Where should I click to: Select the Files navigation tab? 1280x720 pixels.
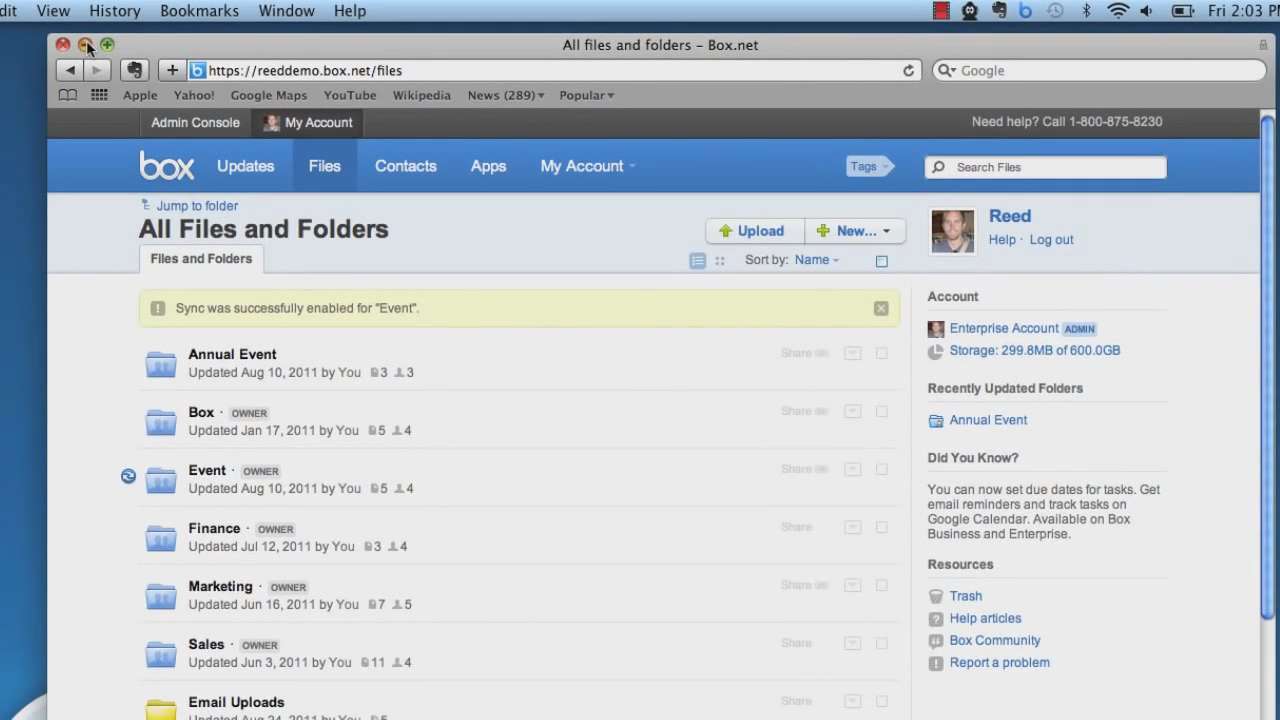coord(324,166)
